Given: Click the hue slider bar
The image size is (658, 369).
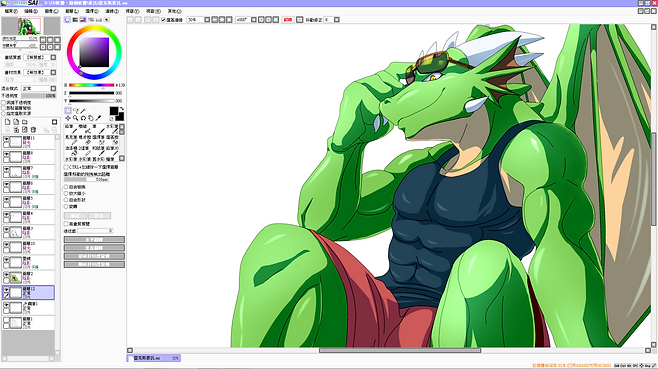Looking at the screenshot, I should point(91,85).
